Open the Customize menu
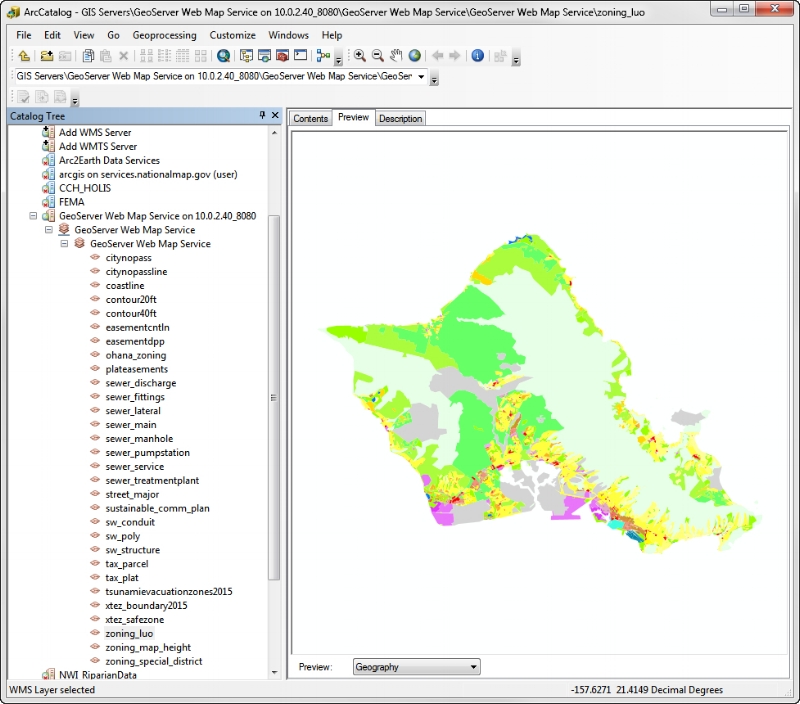 point(232,35)
